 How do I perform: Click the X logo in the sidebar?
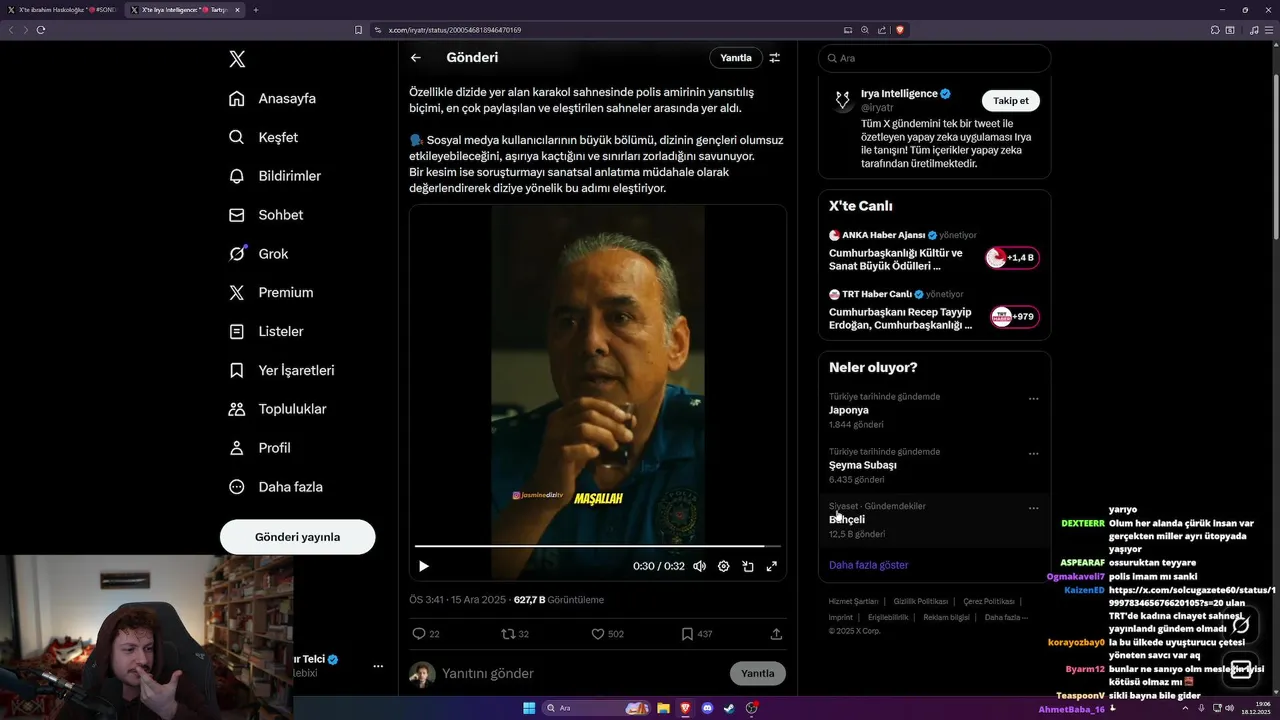click(237, 59)
